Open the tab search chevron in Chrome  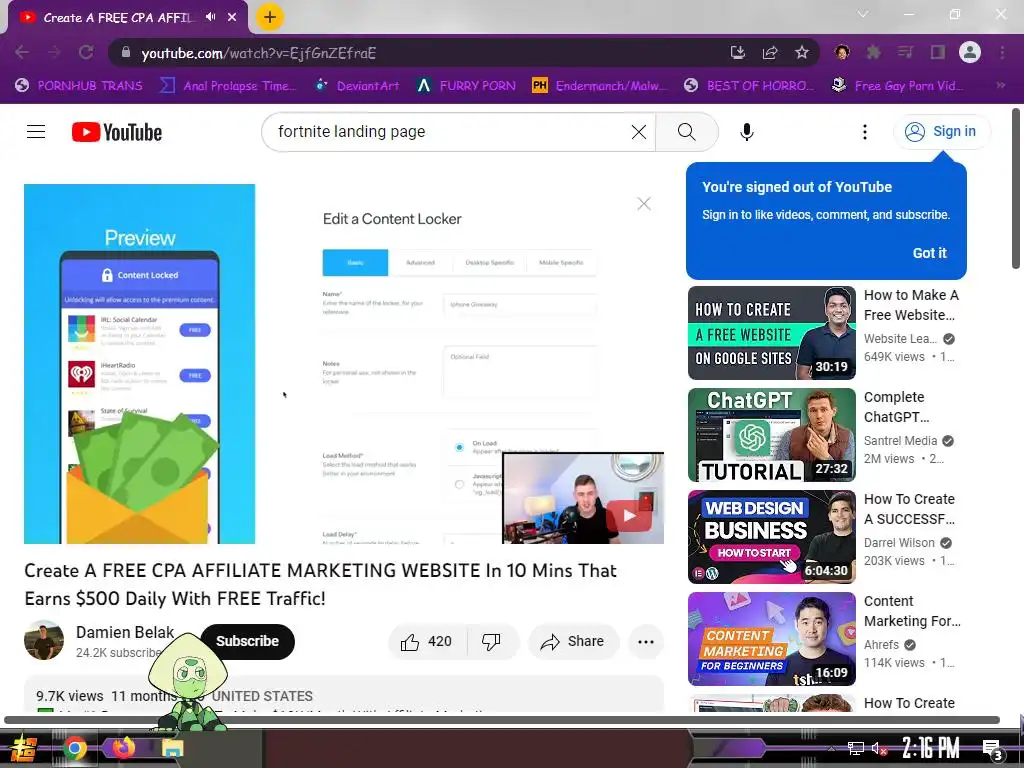point(863,14)
